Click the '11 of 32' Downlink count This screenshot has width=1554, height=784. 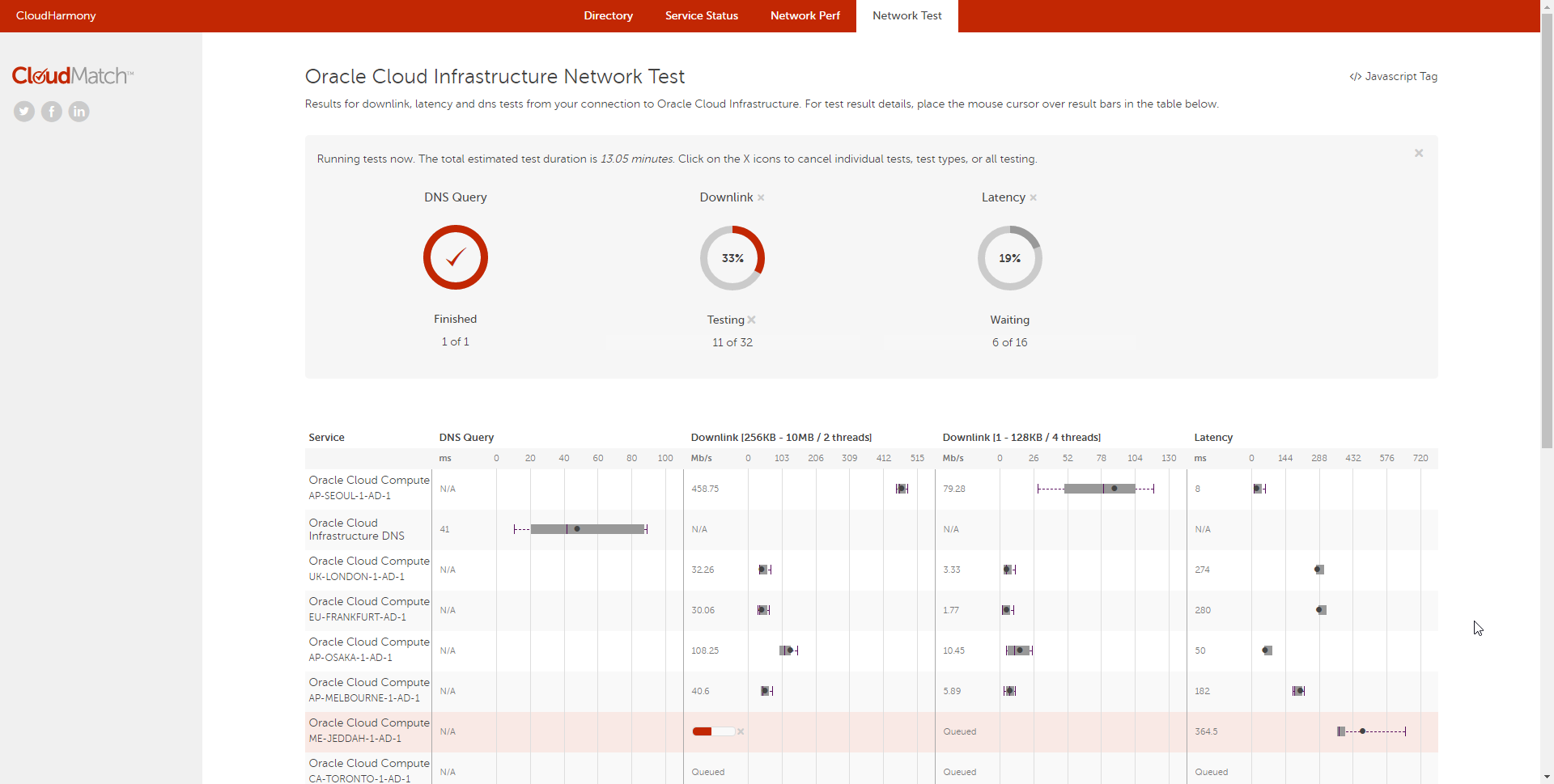point(732,342)
